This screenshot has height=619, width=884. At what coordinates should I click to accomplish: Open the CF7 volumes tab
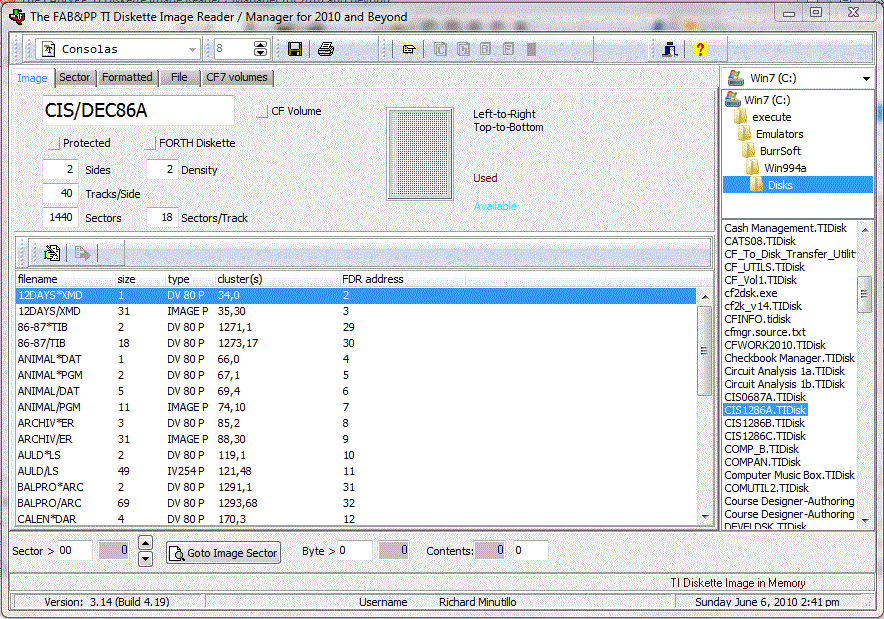coord(236,77)
